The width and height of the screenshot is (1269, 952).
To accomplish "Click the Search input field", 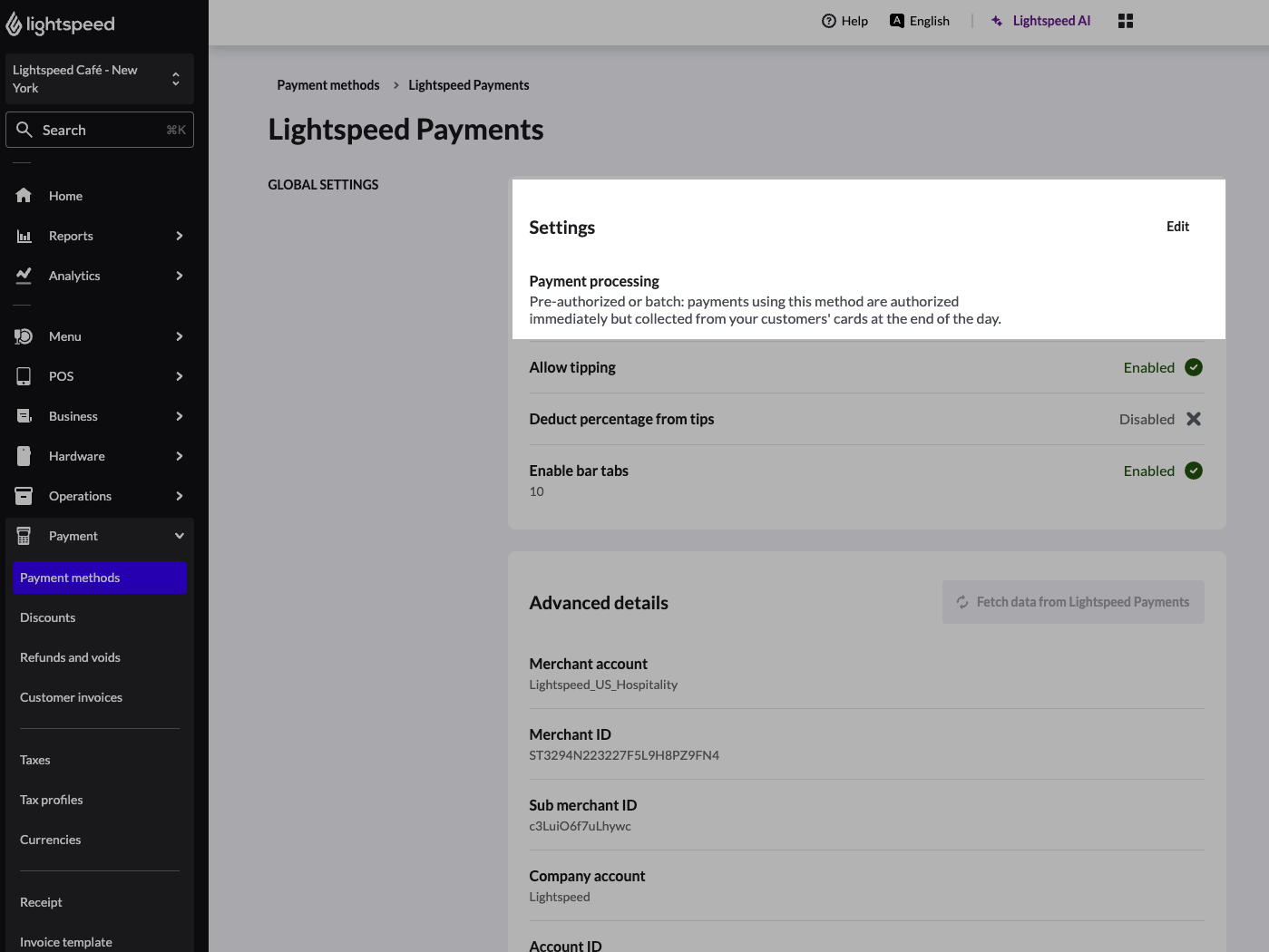I will click(x=100, y=130).
